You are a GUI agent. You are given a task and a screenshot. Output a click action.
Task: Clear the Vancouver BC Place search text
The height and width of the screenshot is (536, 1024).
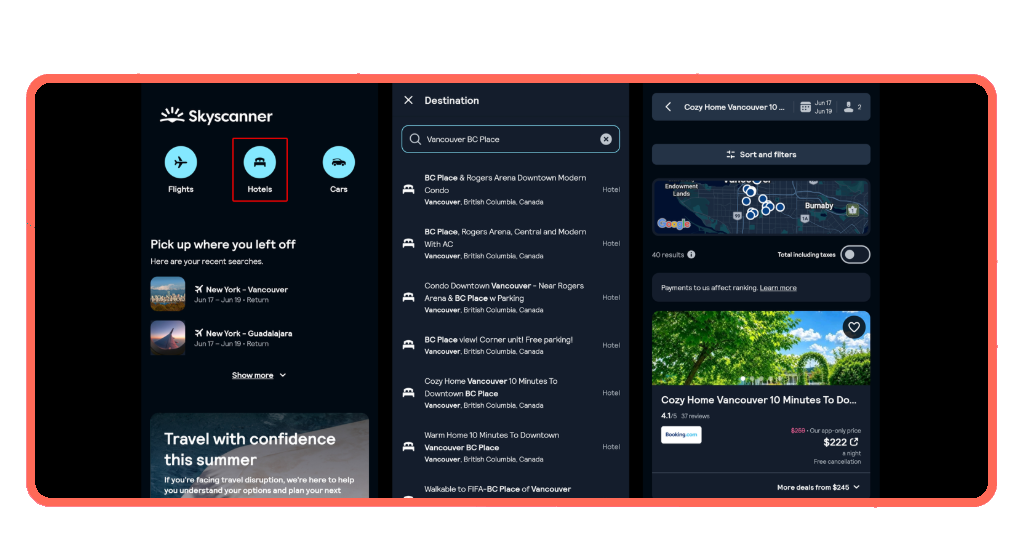pyautogui.click(x=606, y=139)
